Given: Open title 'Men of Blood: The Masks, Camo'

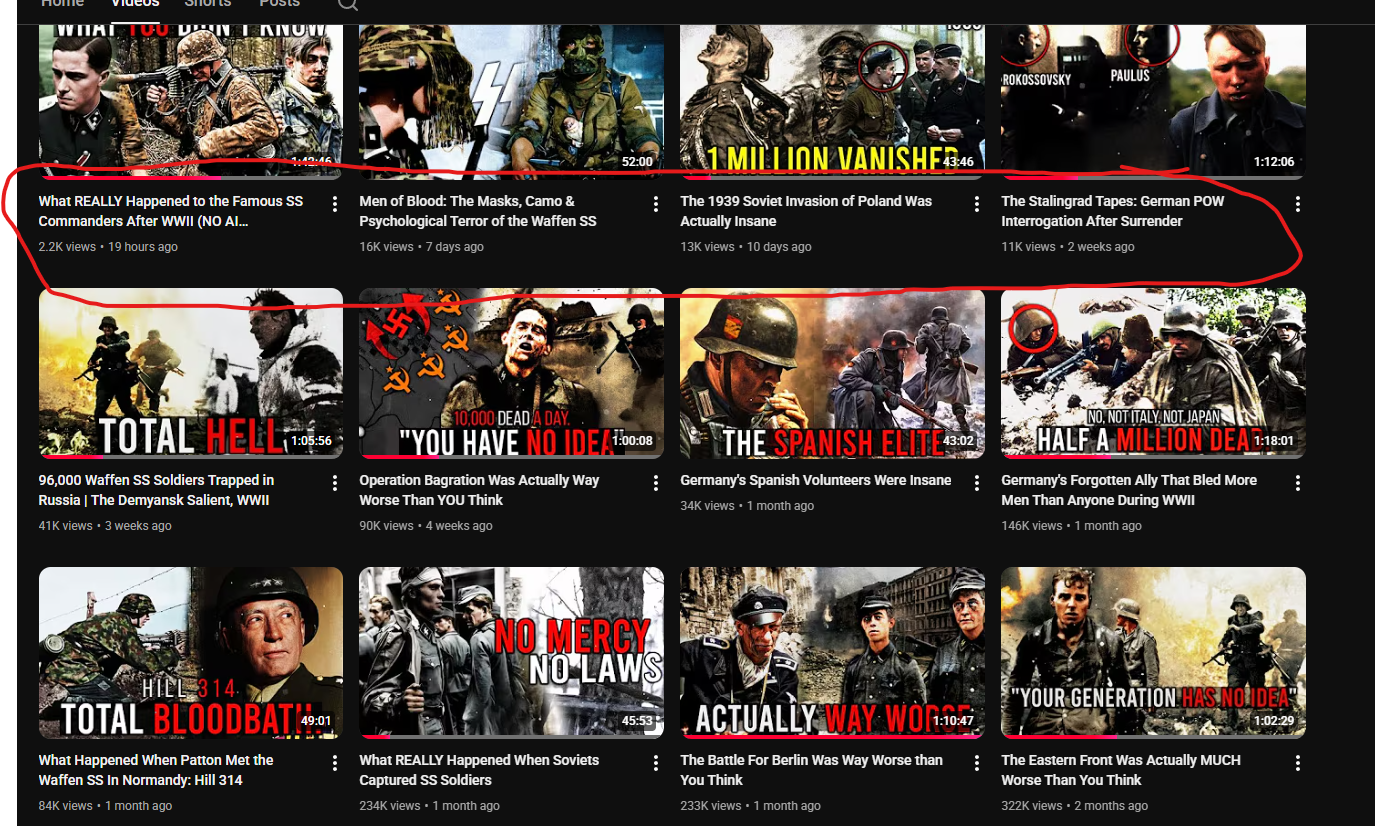Looking at the screenshot, I should 478,211.
